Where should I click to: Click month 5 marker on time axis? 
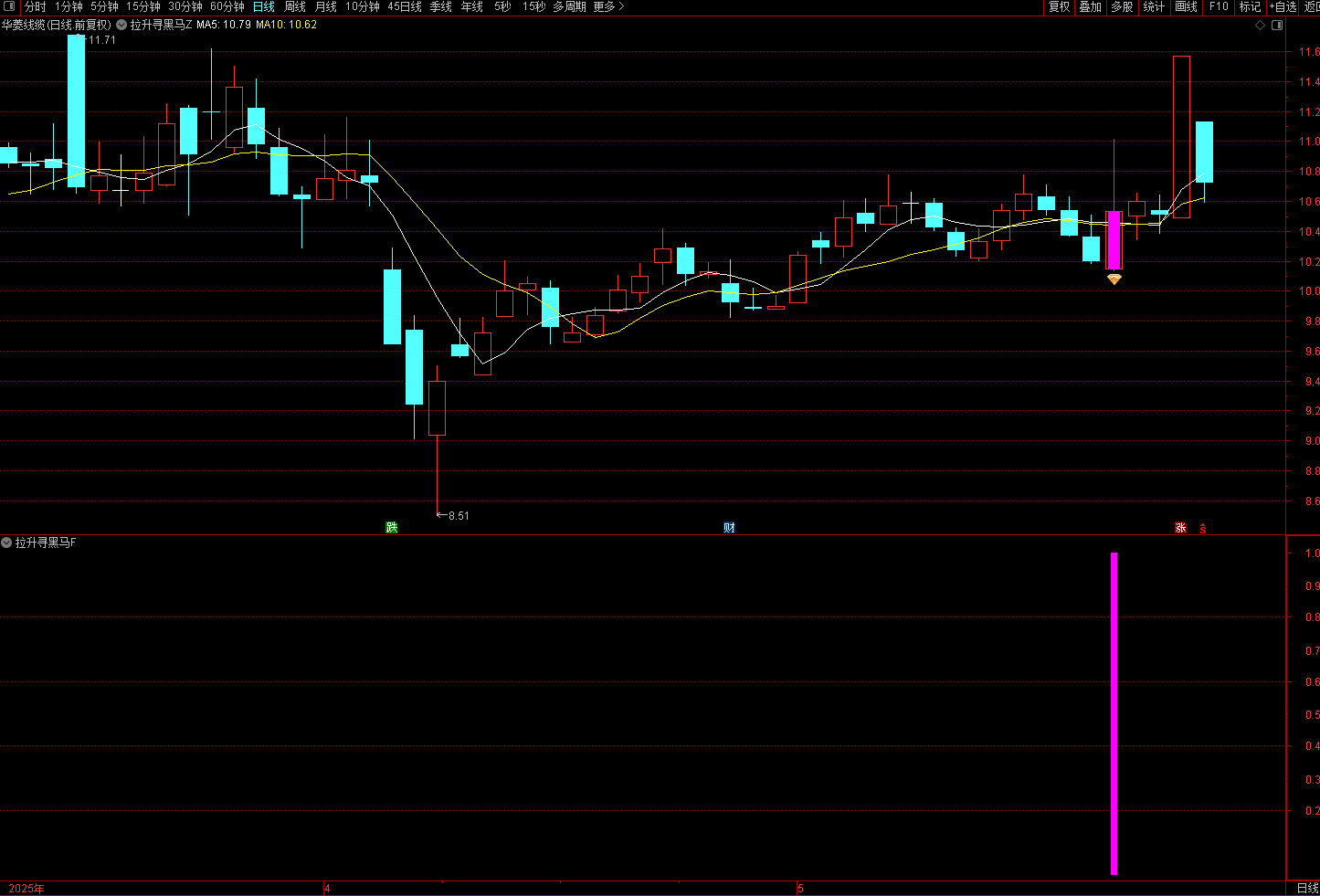[800, 889]
